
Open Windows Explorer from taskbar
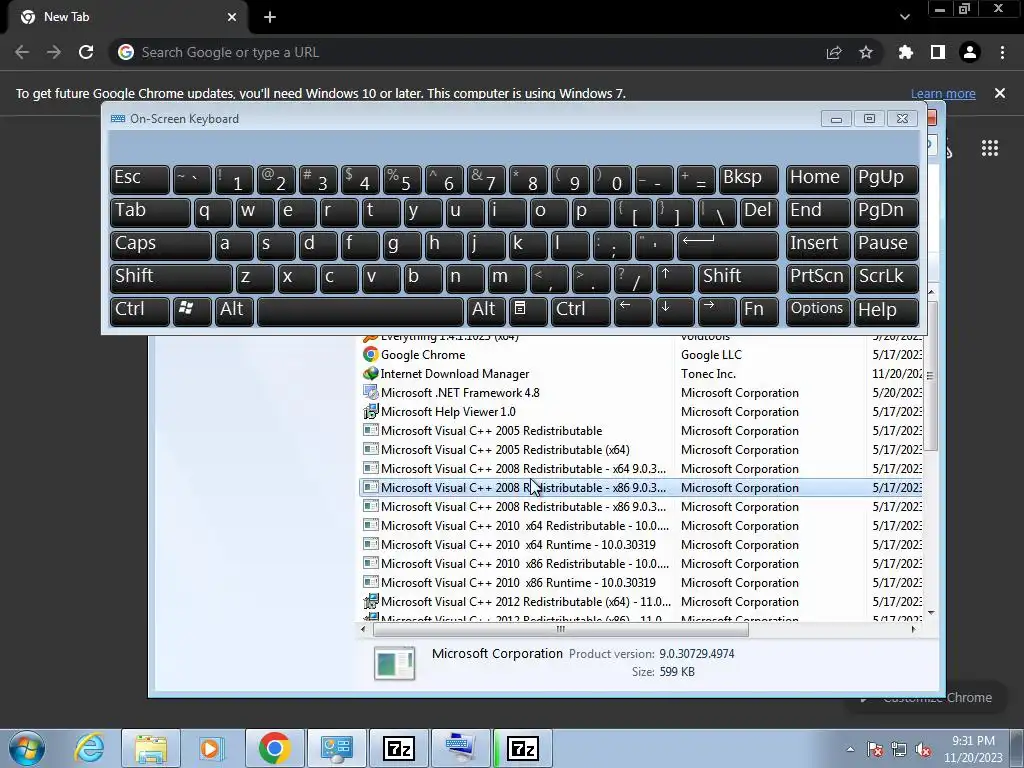click(151, 748)
